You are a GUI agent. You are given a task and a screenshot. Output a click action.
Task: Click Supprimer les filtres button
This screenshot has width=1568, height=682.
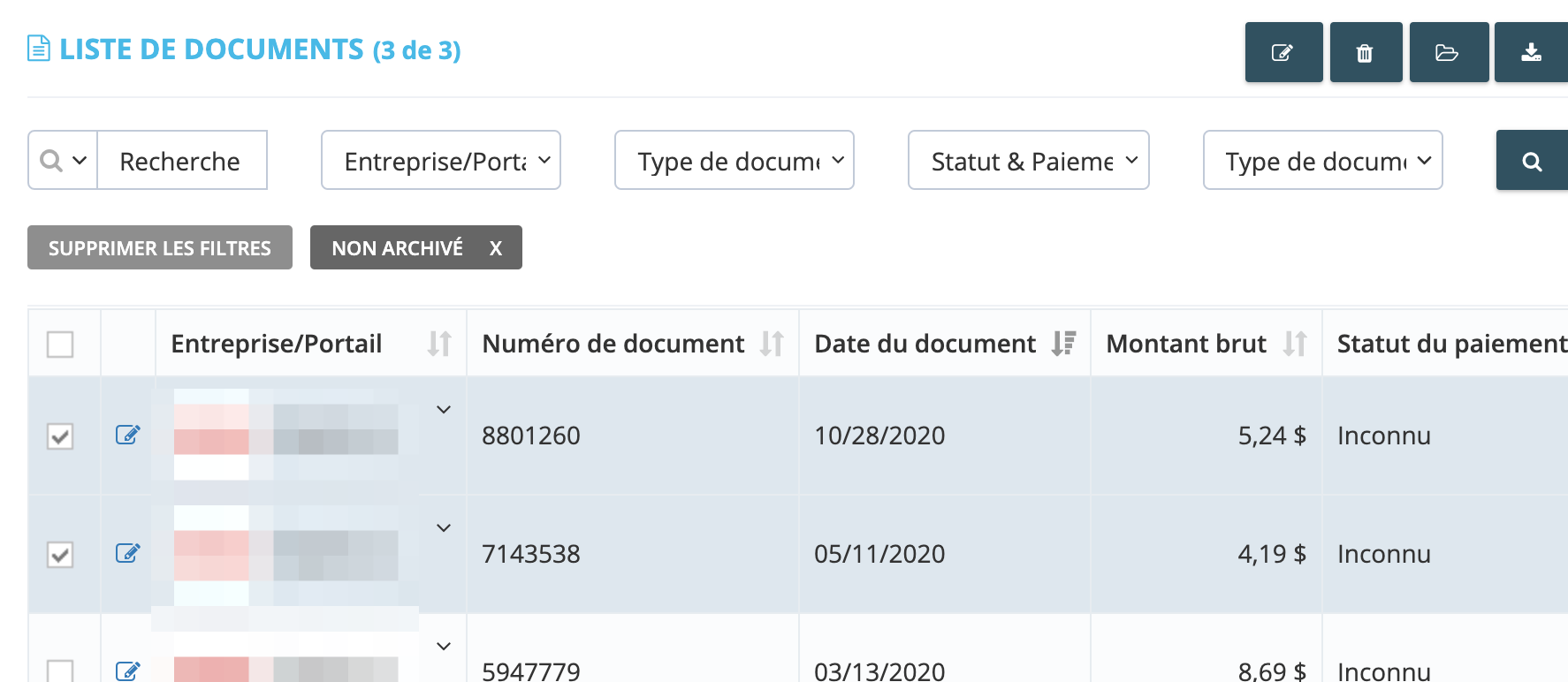160,247
